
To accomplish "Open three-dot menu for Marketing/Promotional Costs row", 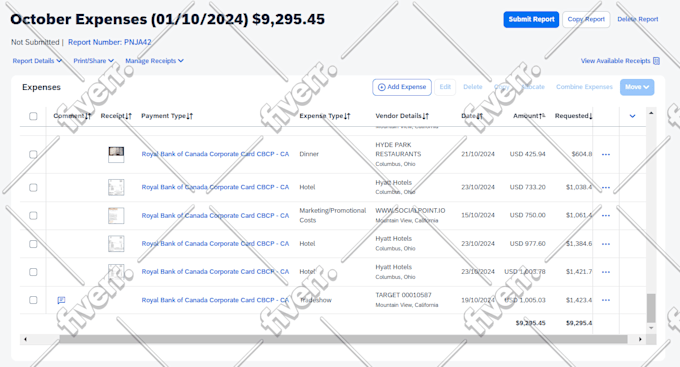I will click(x=606, y=216).
